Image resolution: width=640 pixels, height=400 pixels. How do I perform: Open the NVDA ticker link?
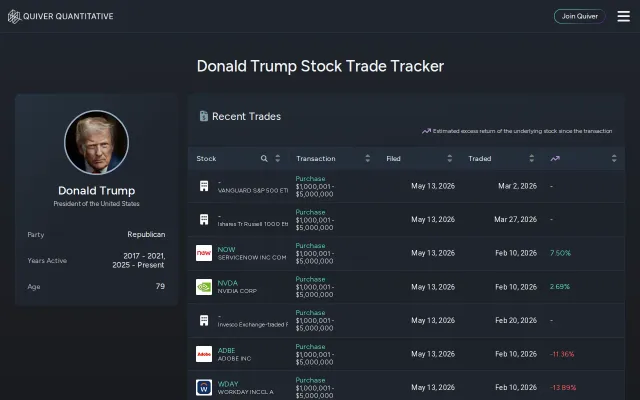227,283
